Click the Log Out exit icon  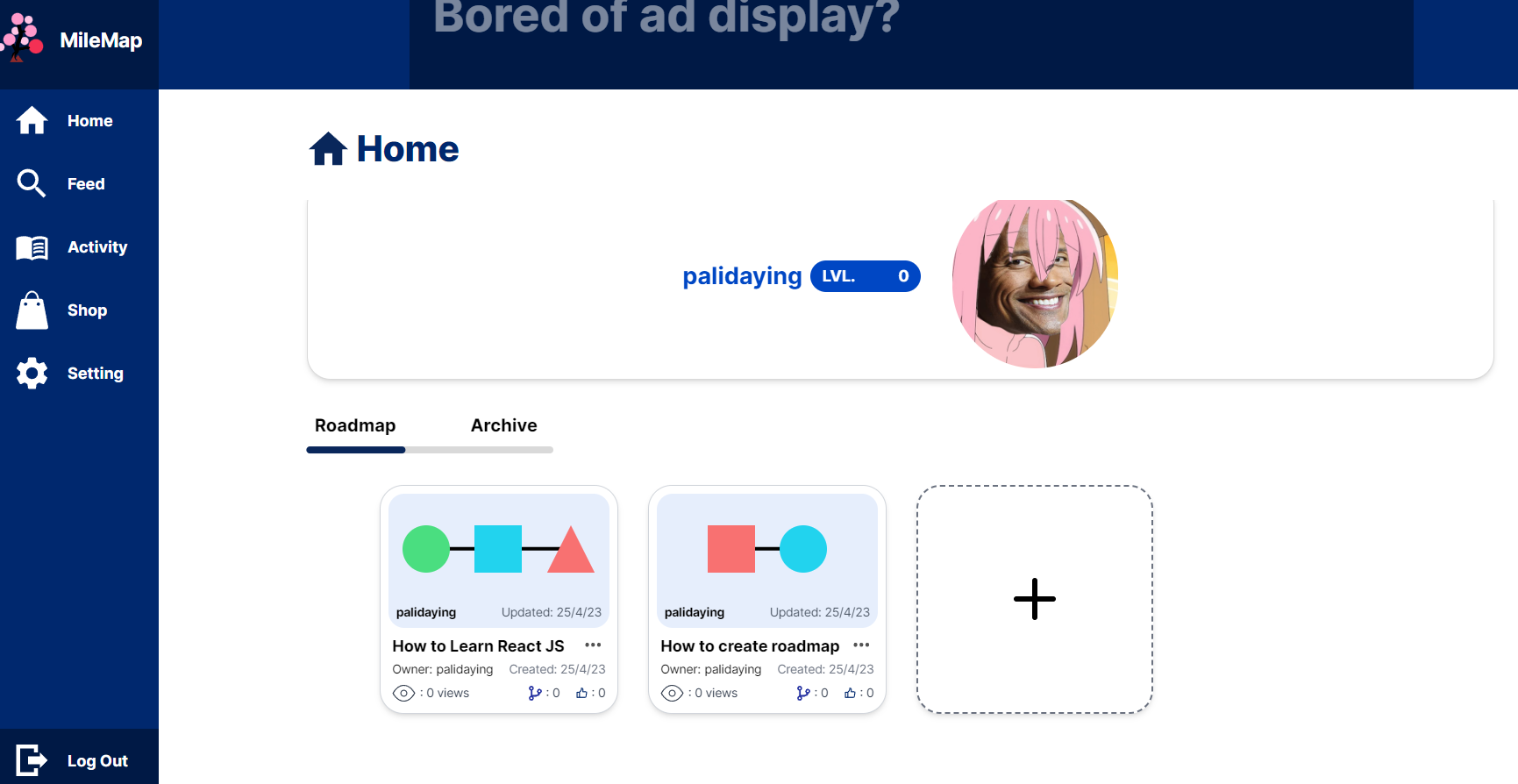pos(32,760)
